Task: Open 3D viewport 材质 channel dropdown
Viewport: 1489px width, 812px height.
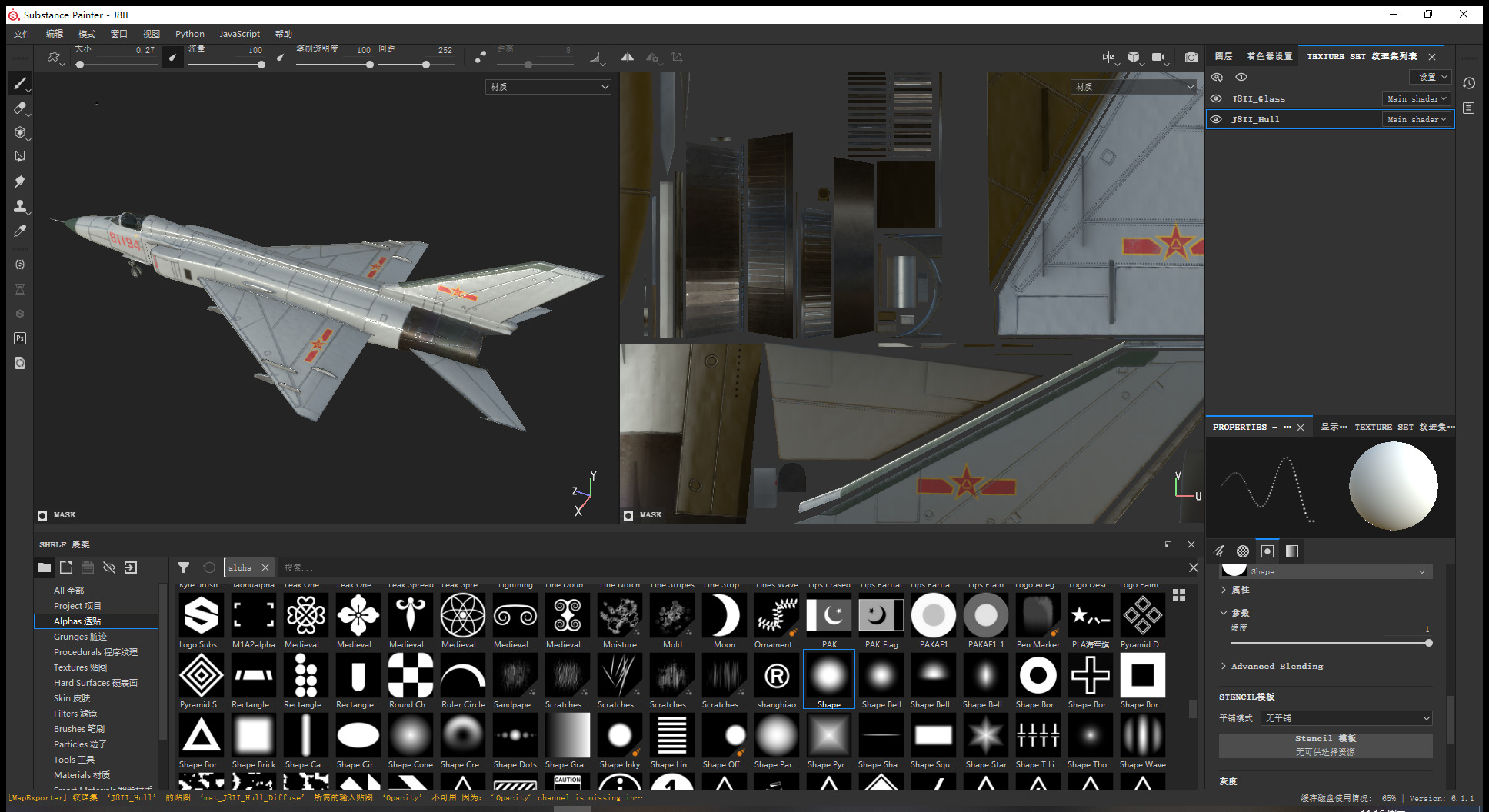Action: 548,87
